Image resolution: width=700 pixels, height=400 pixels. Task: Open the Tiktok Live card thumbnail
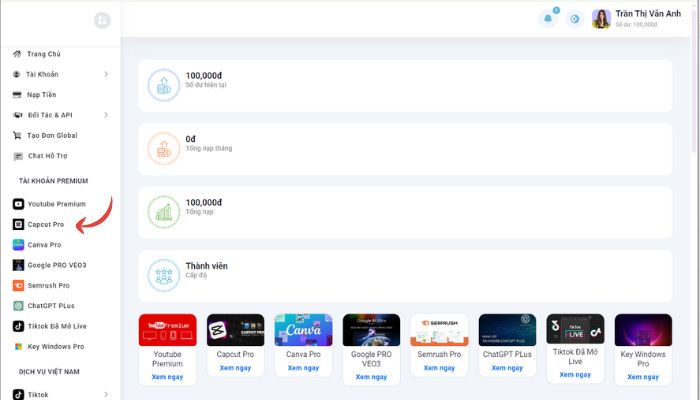coord(575,329)
